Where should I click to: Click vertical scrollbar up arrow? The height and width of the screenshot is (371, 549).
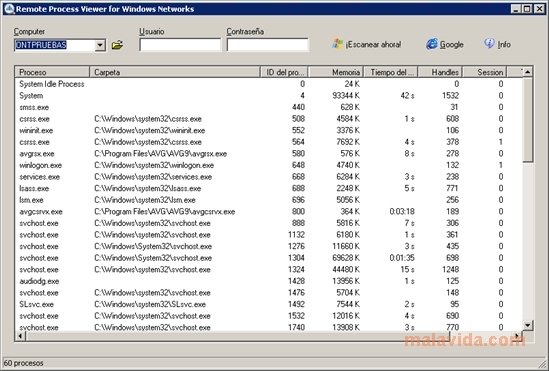tap(528, 72)
